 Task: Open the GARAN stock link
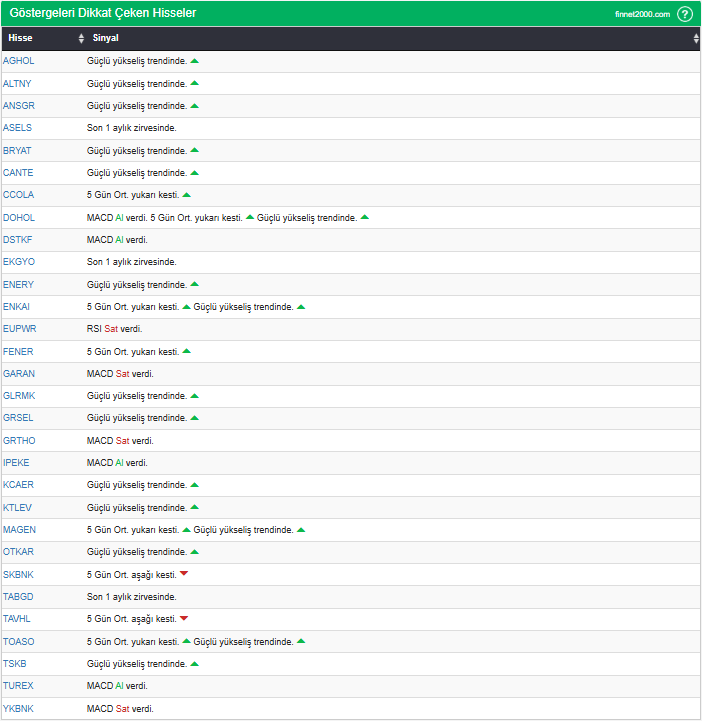[18, 373]
